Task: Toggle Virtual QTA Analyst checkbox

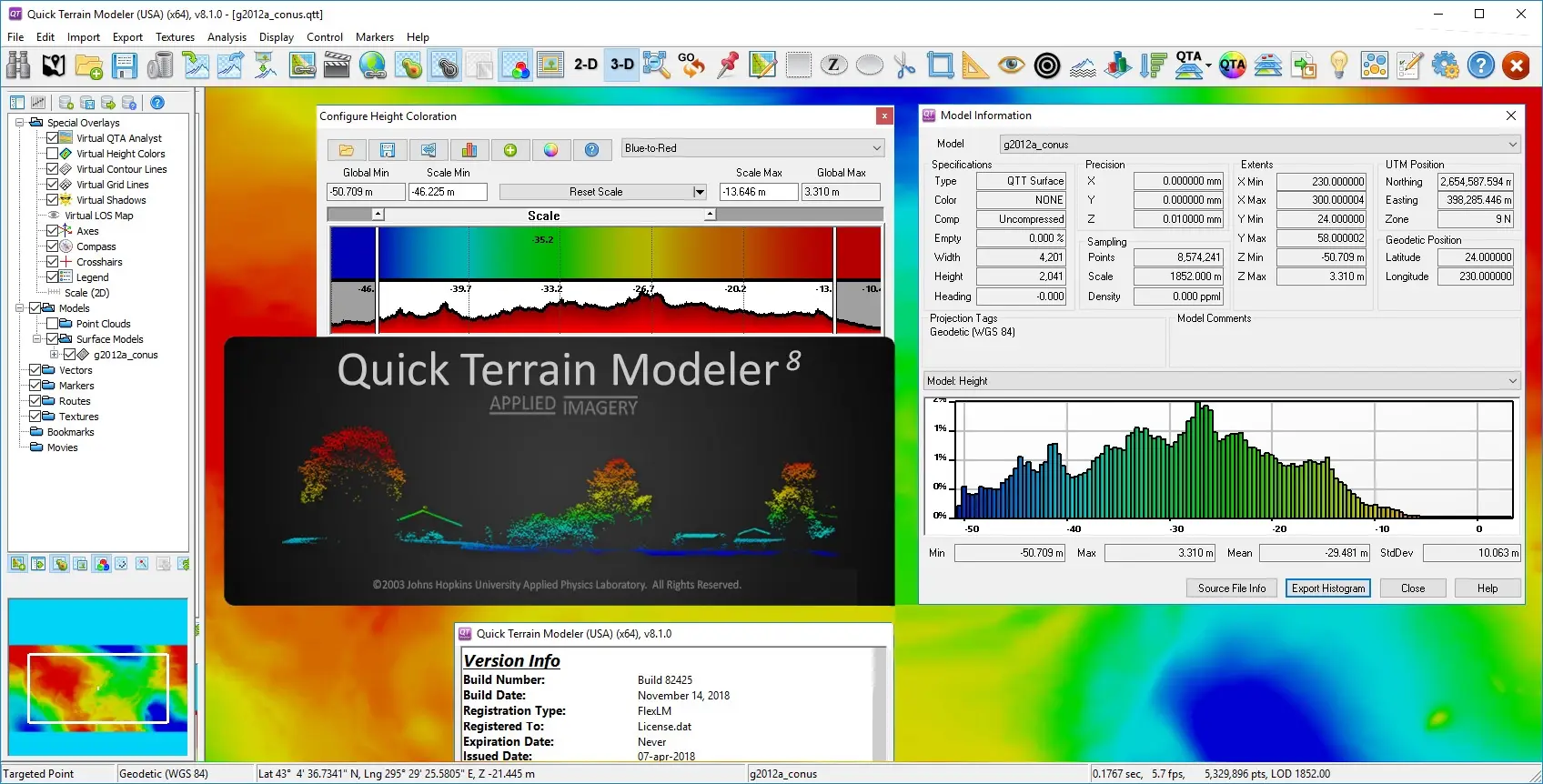Action: coord(52,138)
